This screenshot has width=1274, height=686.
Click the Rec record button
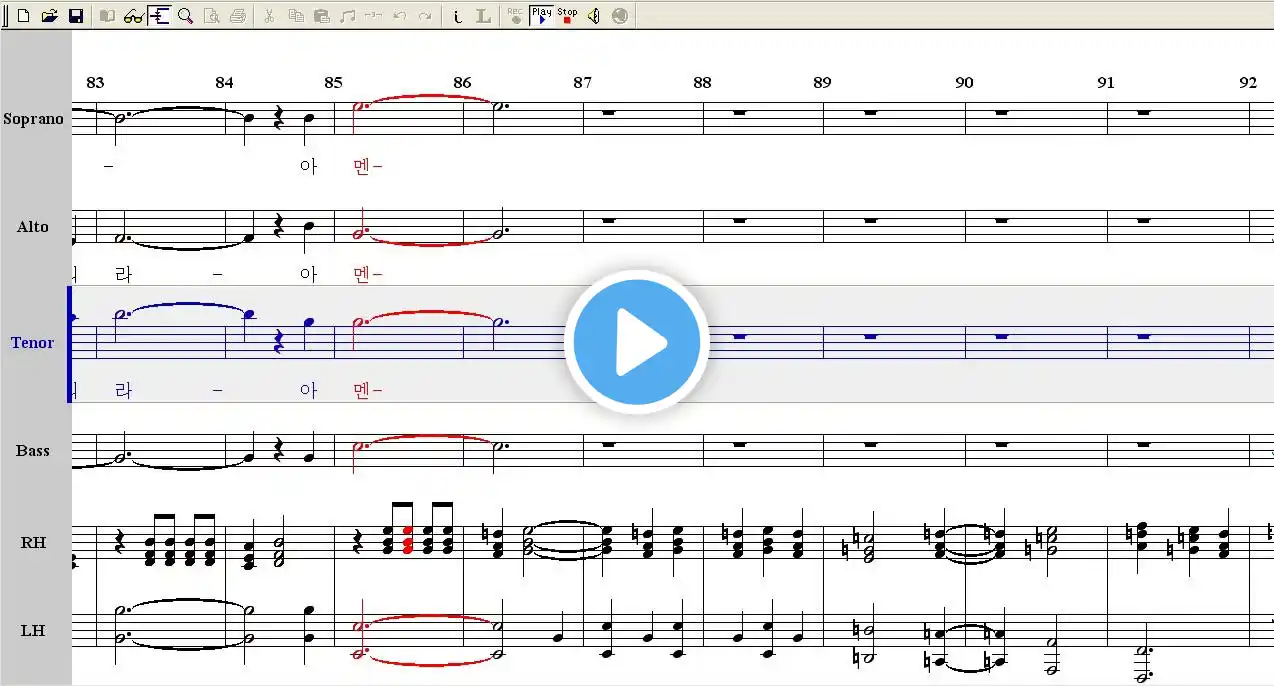tap(515, 16)
